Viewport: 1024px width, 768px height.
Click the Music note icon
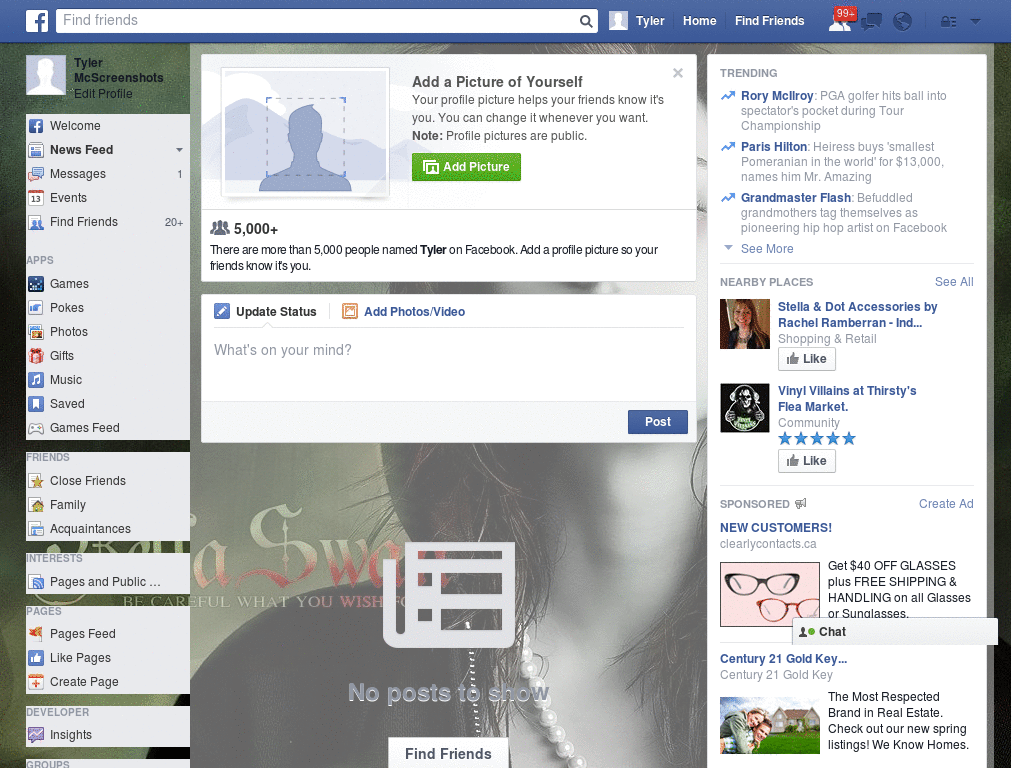[x=36, y=380]
